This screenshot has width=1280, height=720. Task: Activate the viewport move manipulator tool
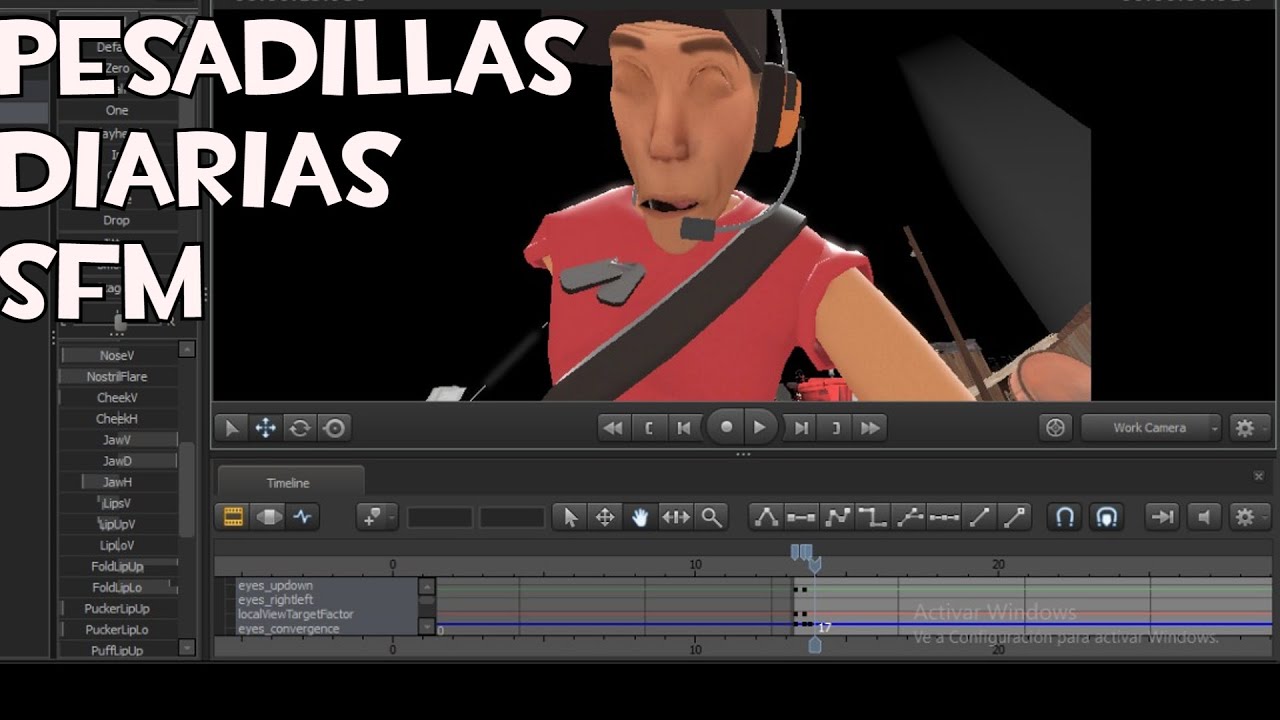coord(265,428)
